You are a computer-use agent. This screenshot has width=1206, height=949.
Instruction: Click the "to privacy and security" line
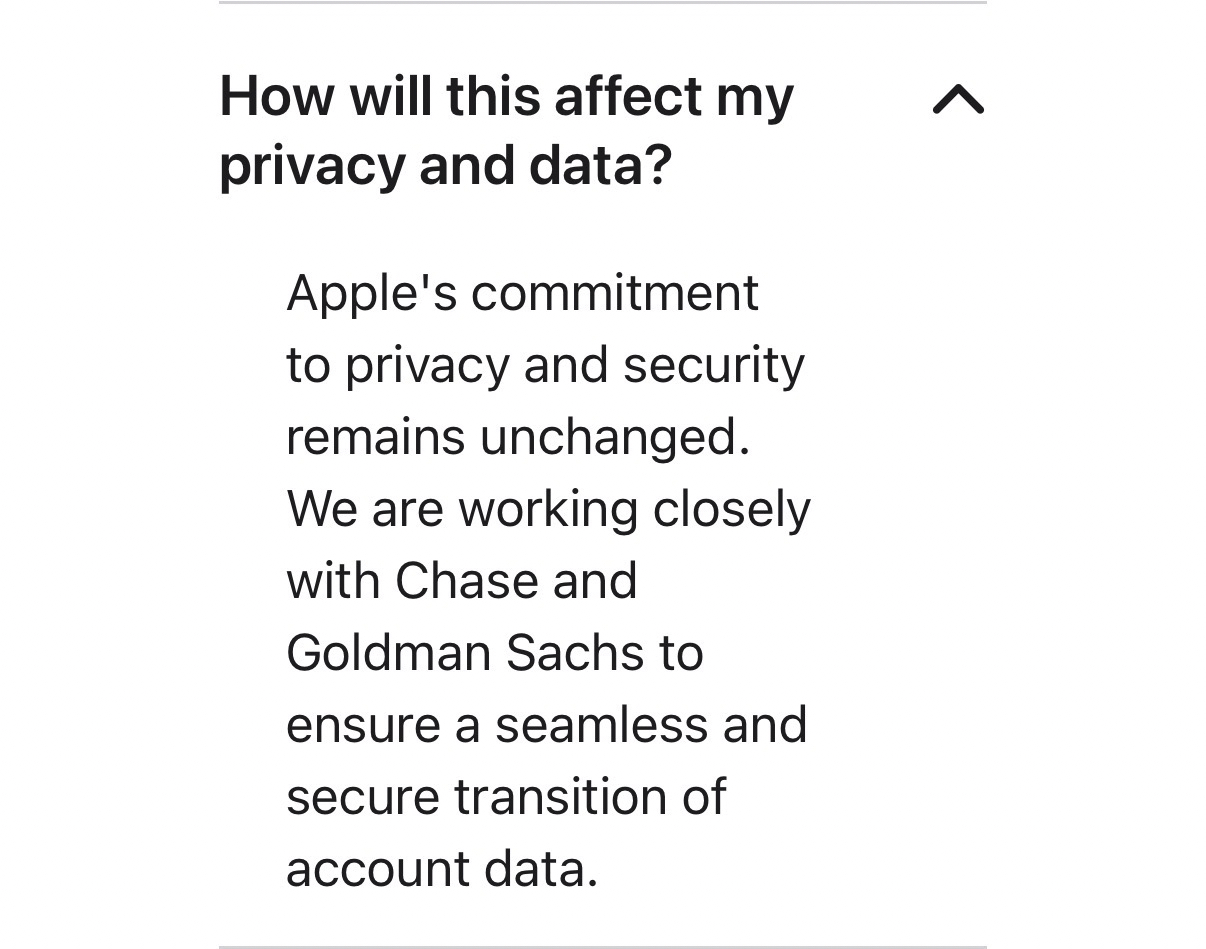click(545, 365)
